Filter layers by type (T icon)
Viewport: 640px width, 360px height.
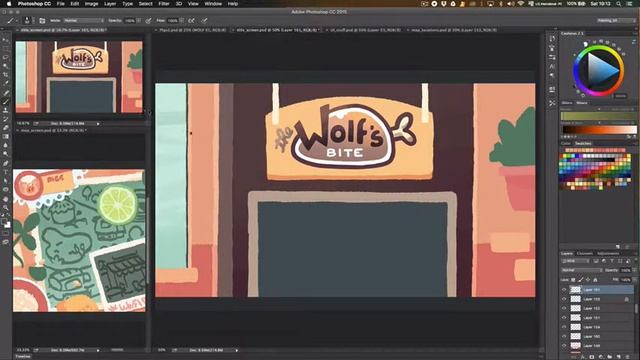click(612, 261)
